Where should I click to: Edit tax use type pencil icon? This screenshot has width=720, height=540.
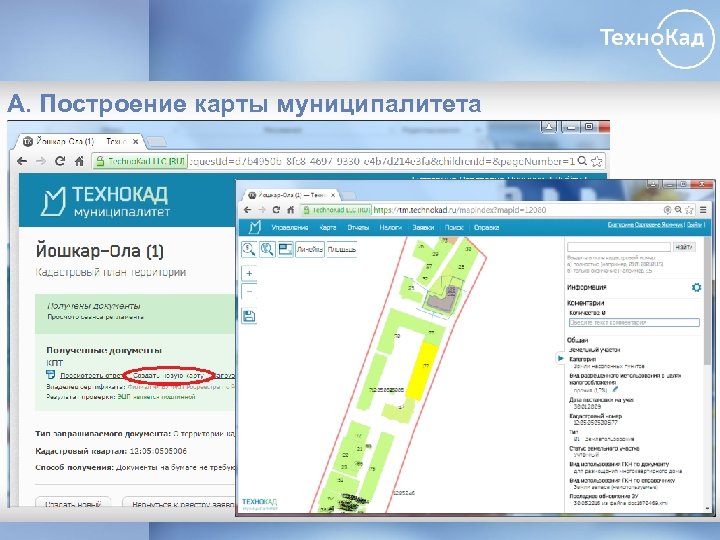616,389
